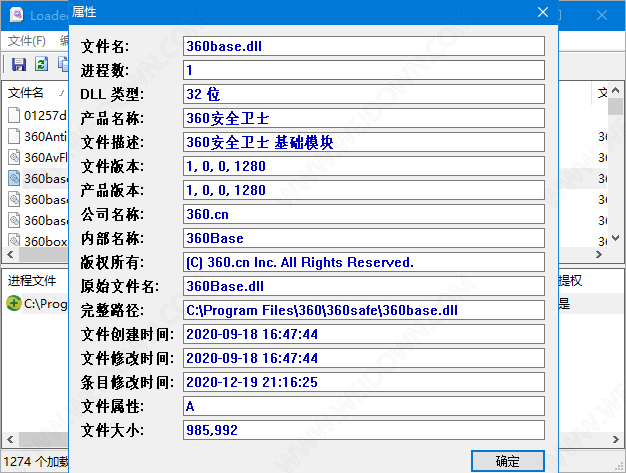626x473 pixels.
Task: Sort by the 文件名 column header
Action: [x=26, y=93]
